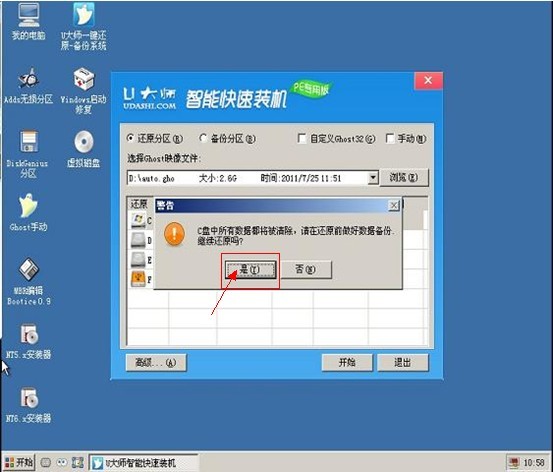
Task: Launch Windows启动修复 icon
Action: [83, 90]
